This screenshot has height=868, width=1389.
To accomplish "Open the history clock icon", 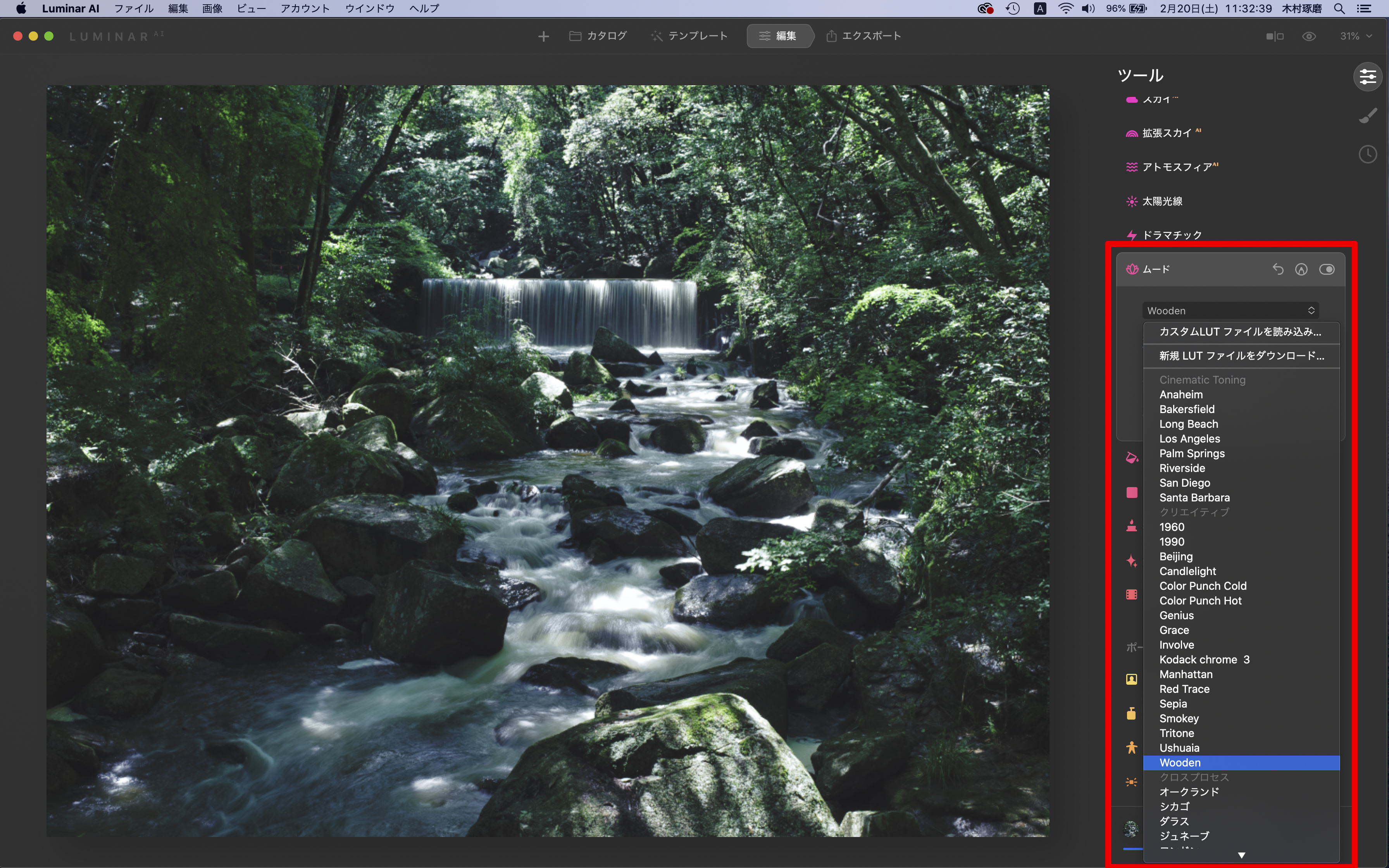I will [1368, 154].
